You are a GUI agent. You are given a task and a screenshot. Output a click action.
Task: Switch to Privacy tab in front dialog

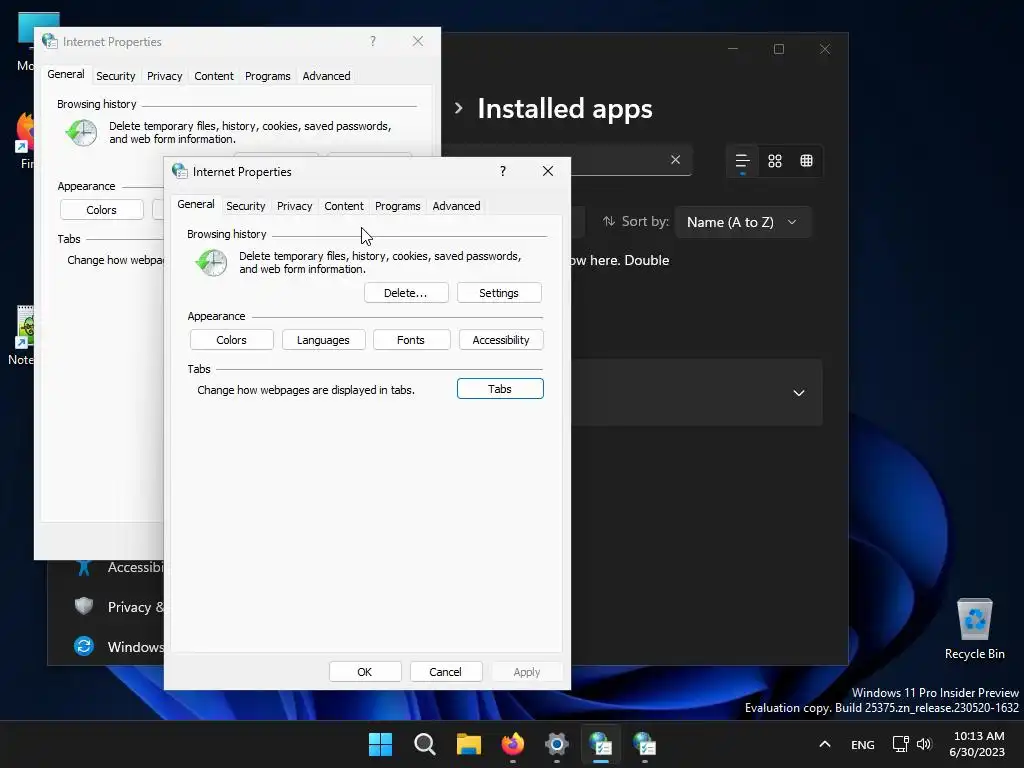click(x=295, y=206)
